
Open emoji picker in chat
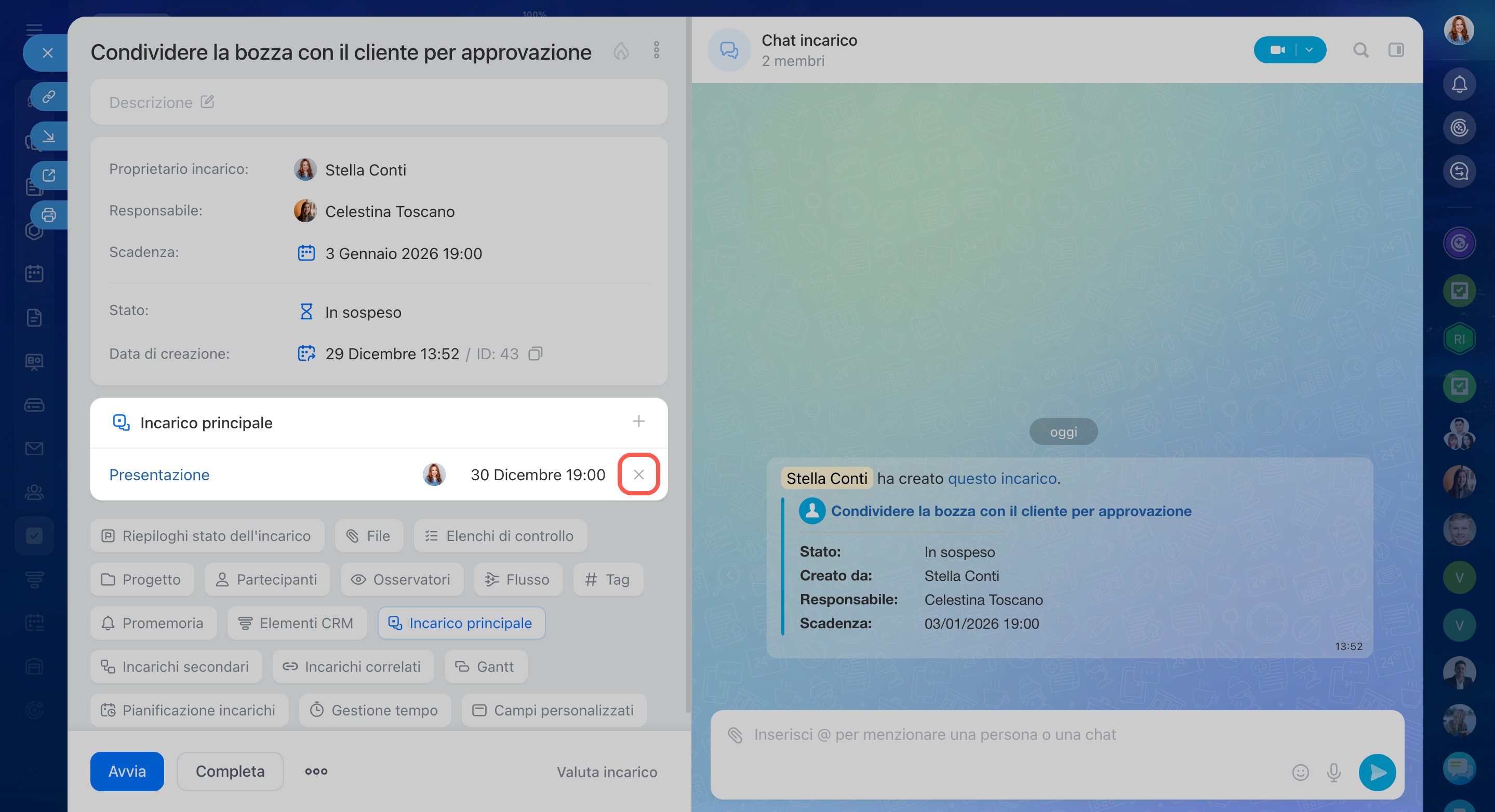click(x=1300, y=772)
